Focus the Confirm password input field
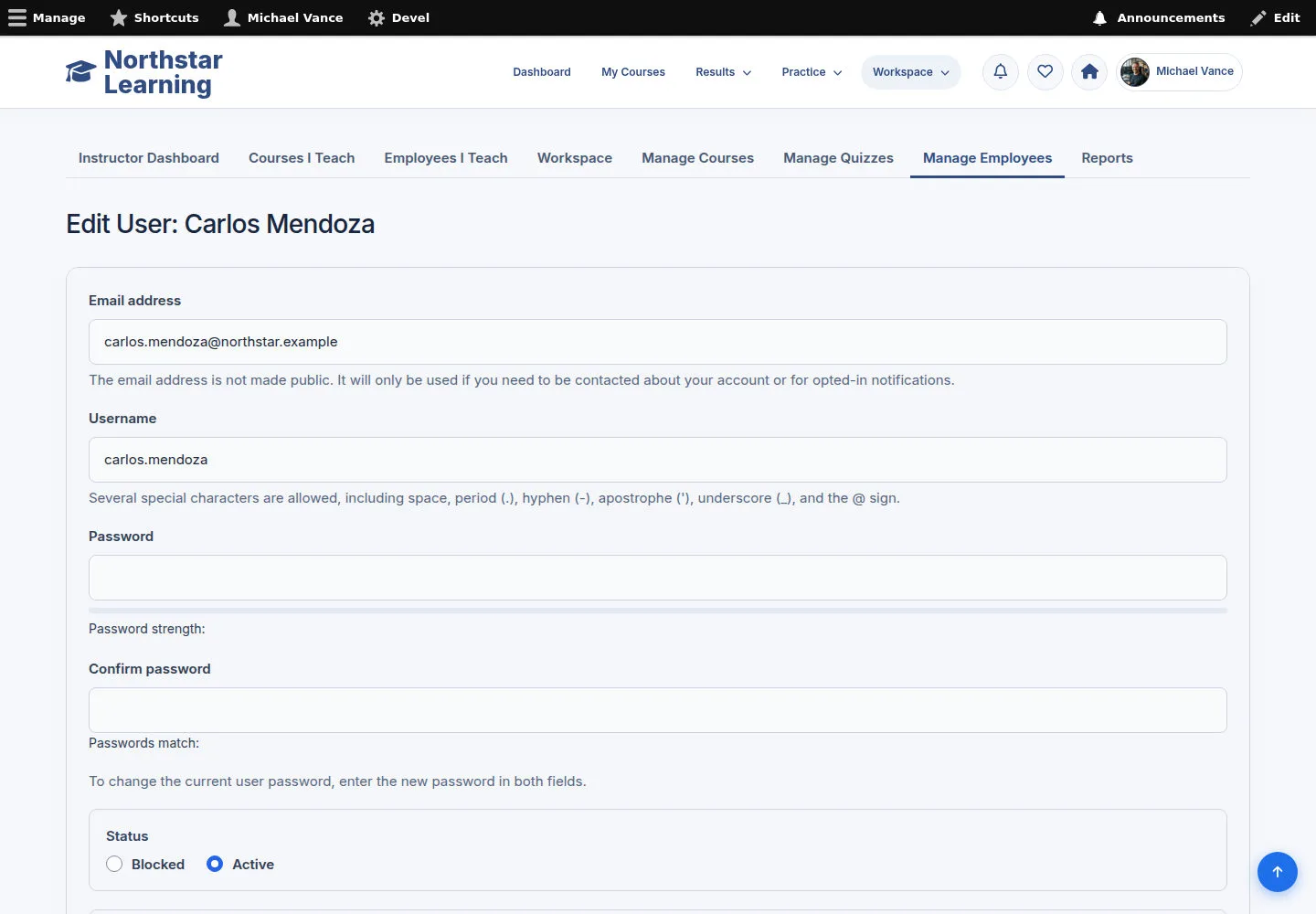1316x914 pixels. 658,710
